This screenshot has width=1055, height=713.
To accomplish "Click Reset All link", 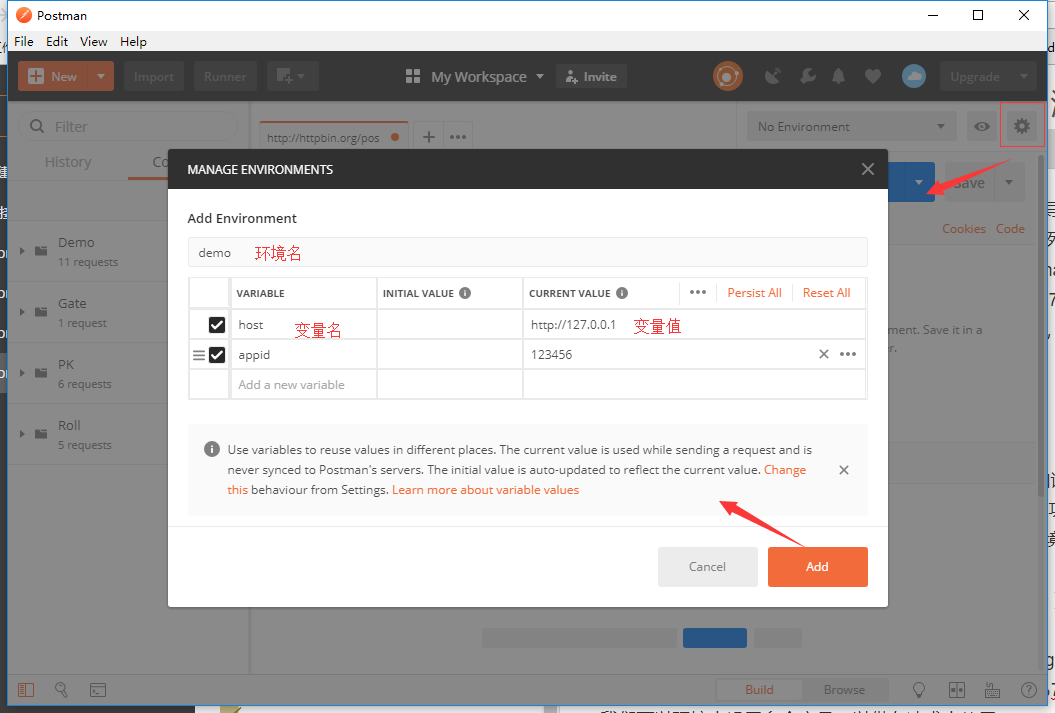I will pyautogui.click(x=826, y=293).
